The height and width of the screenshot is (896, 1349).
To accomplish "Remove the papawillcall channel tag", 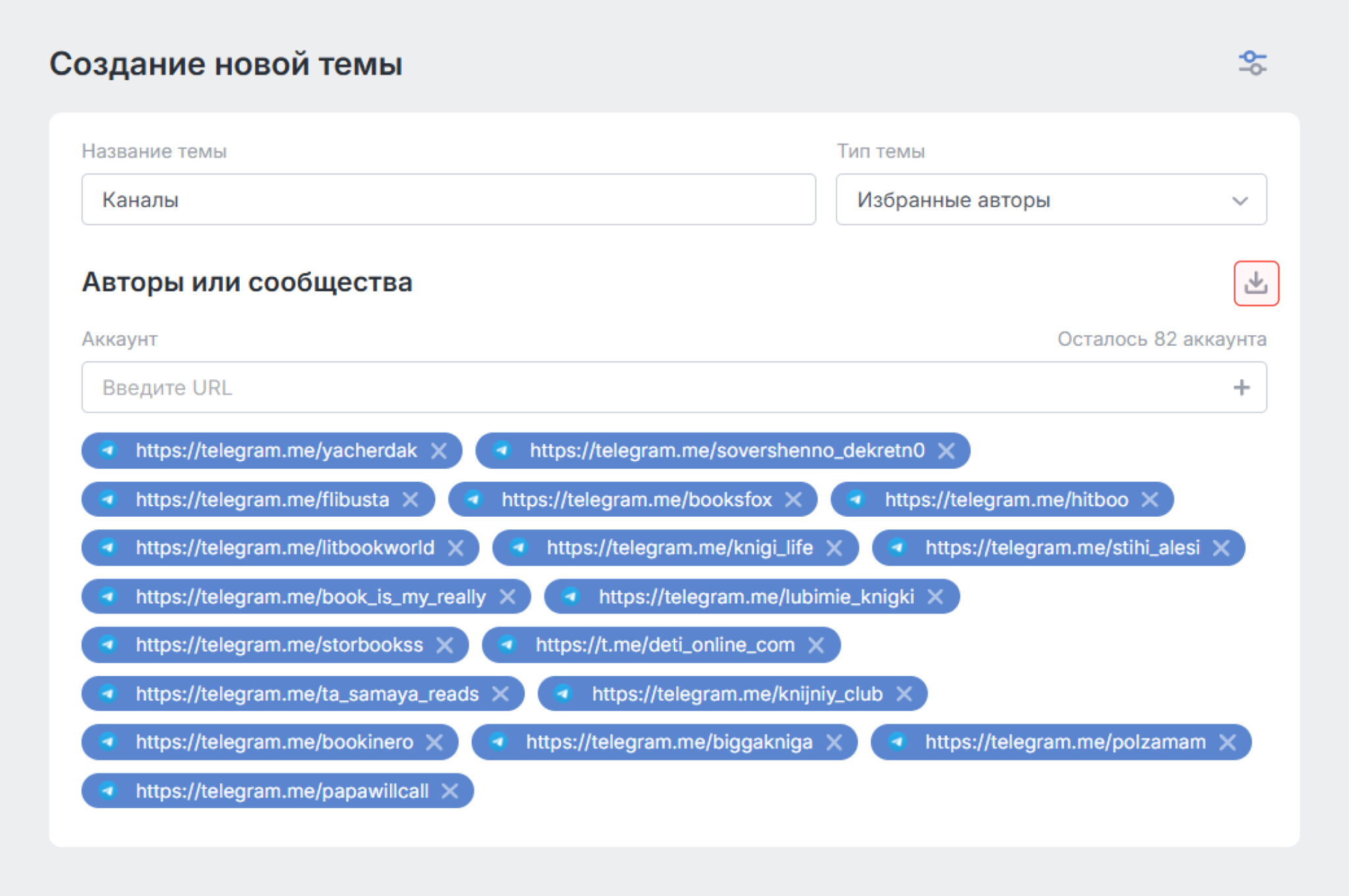I will (450, 791).
